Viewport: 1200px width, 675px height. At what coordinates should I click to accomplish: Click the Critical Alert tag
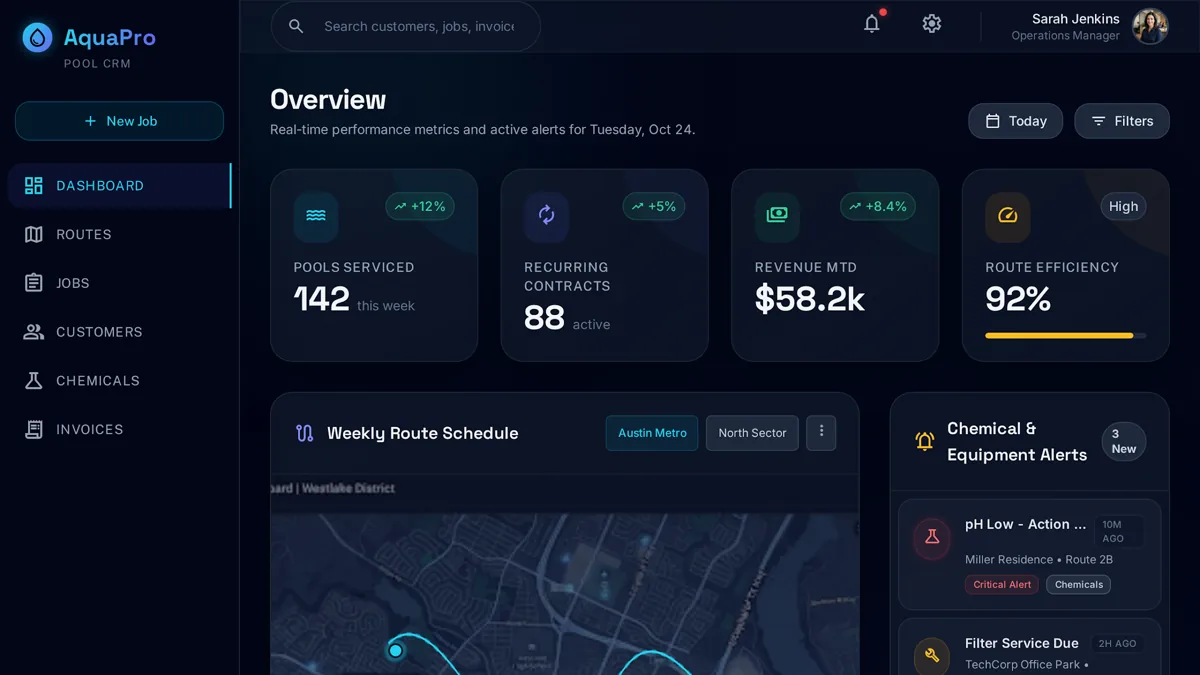point(1002,585)
